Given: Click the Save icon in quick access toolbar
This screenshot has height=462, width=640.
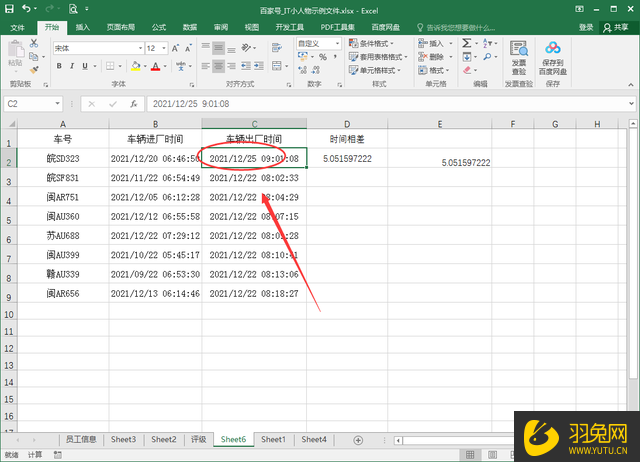Looking at the screenshot, I should pyautogui.click(x=9, y=9).
